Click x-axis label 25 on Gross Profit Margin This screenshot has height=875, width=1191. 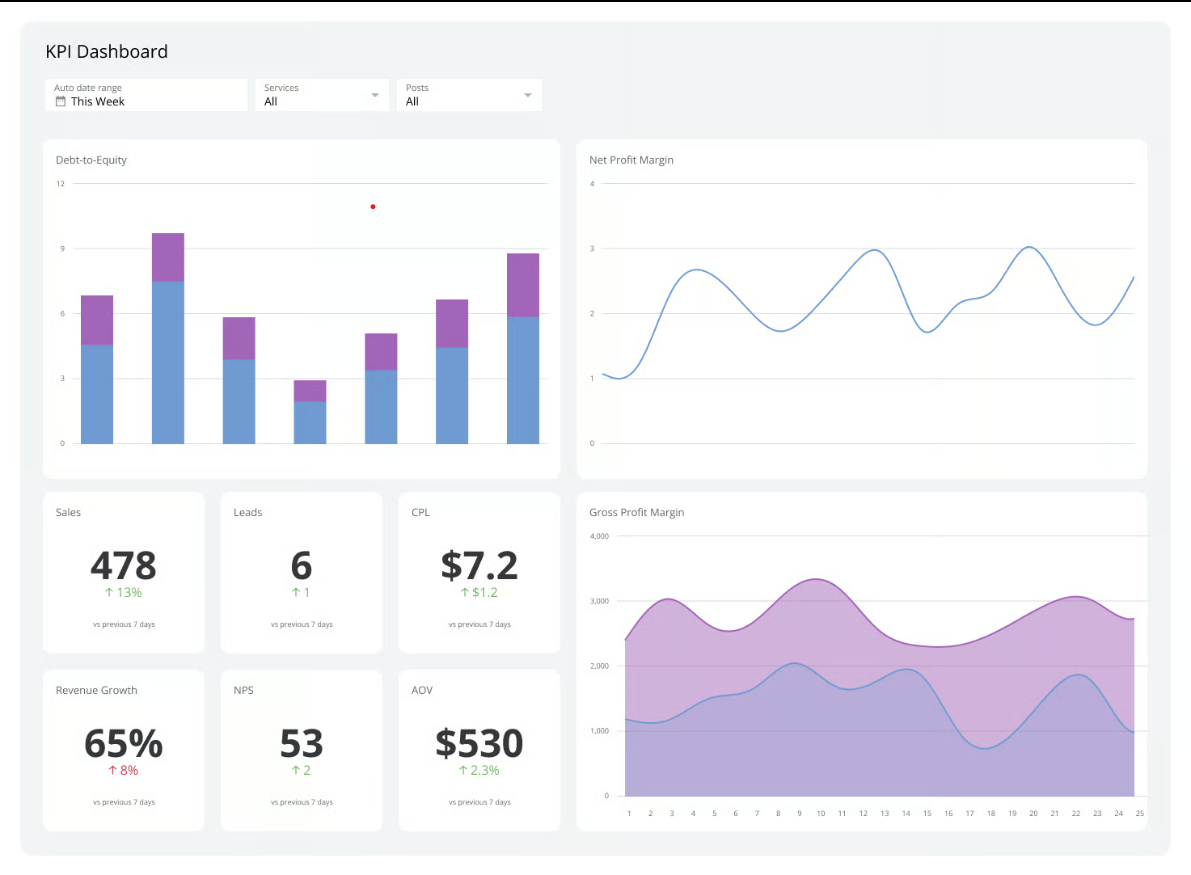pos(1140,813)
